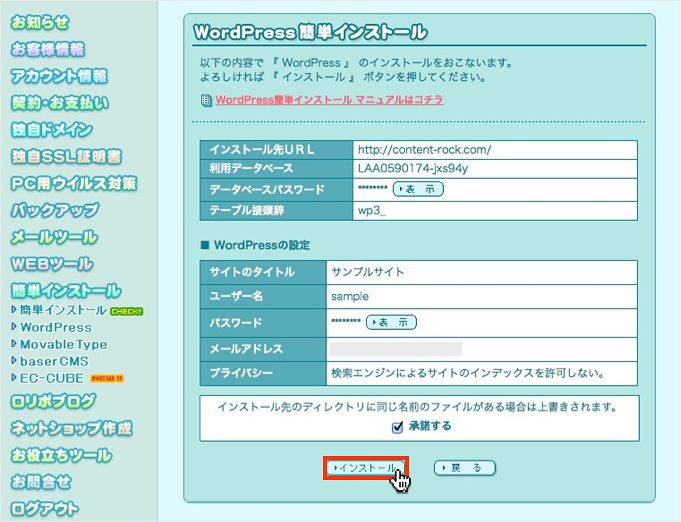Click the ユーザー名 row label
The height and width of the screenshot is (522, 681).
coord(236,297)
